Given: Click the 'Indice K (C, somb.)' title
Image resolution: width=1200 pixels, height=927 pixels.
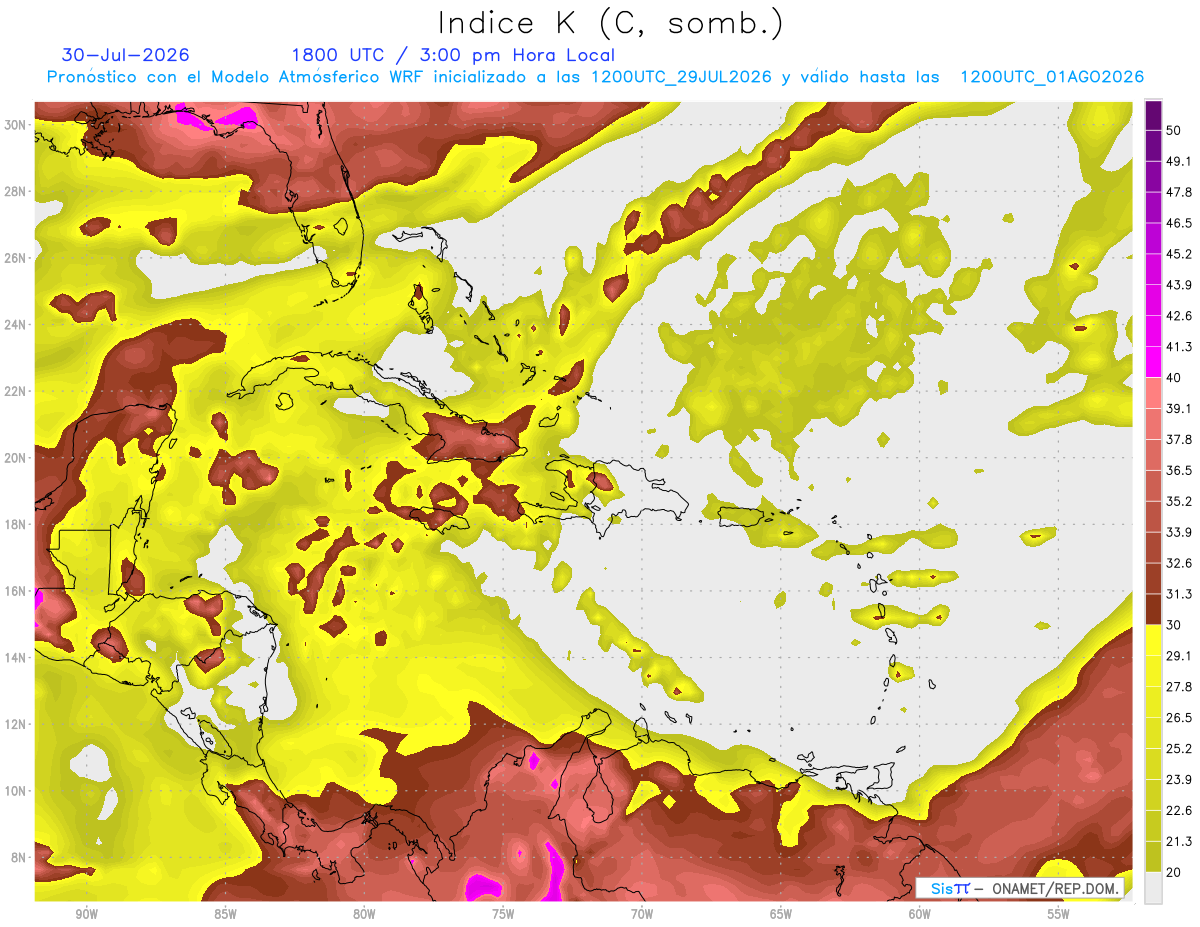Looking at the screenshot, I should click(611, 23).
